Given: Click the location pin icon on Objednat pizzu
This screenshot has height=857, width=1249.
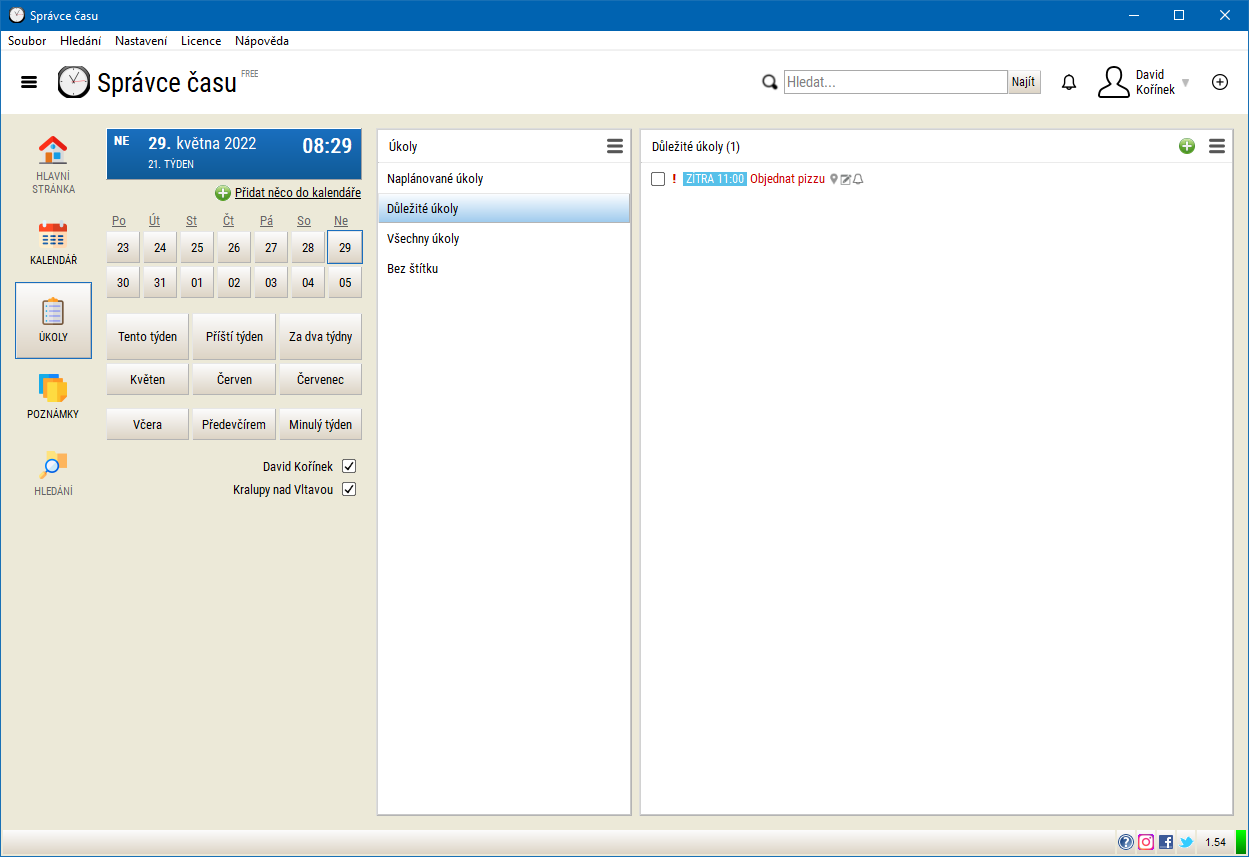Looking at the screenshot, I should pyautogui.click(x=834, y=179).
